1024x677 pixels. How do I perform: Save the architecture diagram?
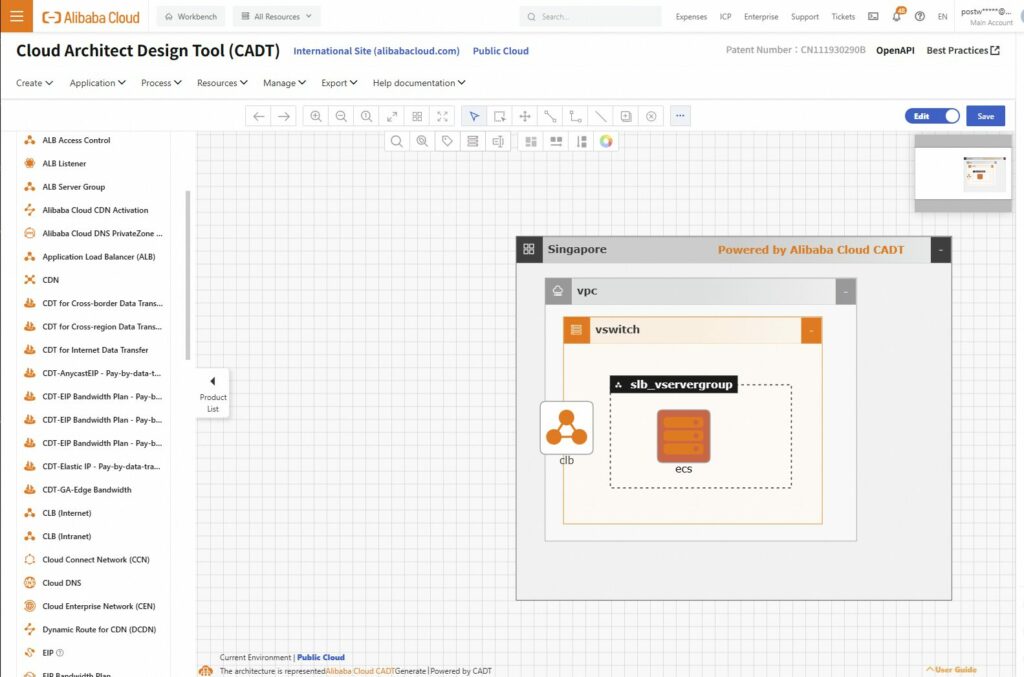coord(985,116)
